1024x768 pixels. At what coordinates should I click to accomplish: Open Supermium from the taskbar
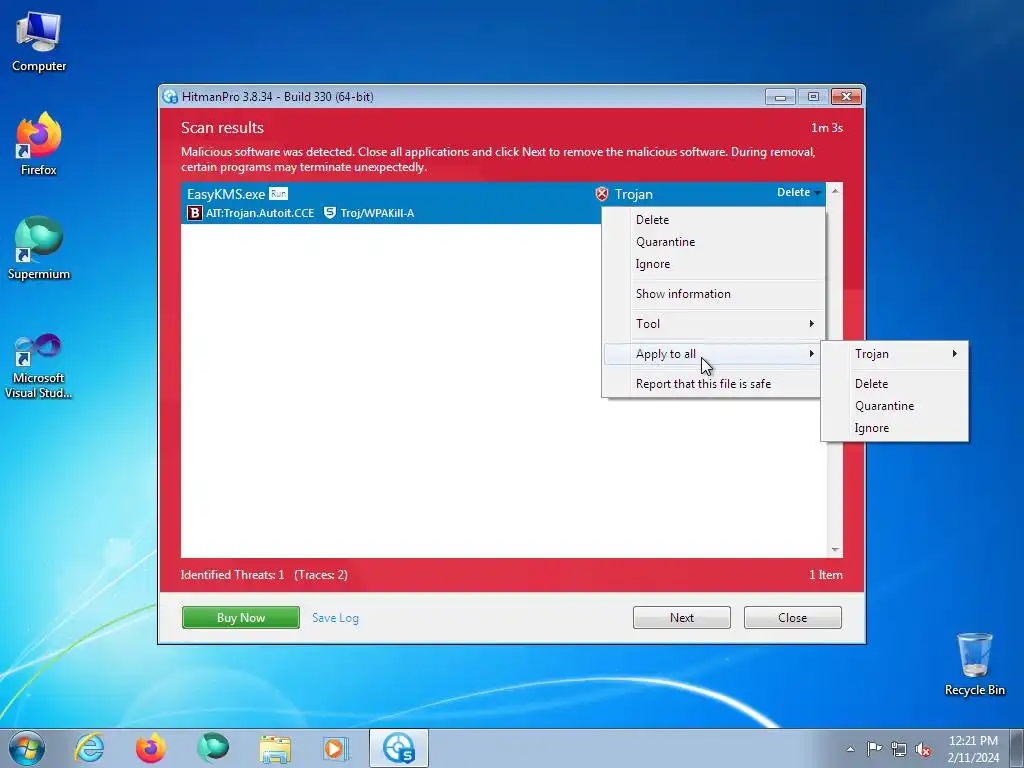click(213, 748)
